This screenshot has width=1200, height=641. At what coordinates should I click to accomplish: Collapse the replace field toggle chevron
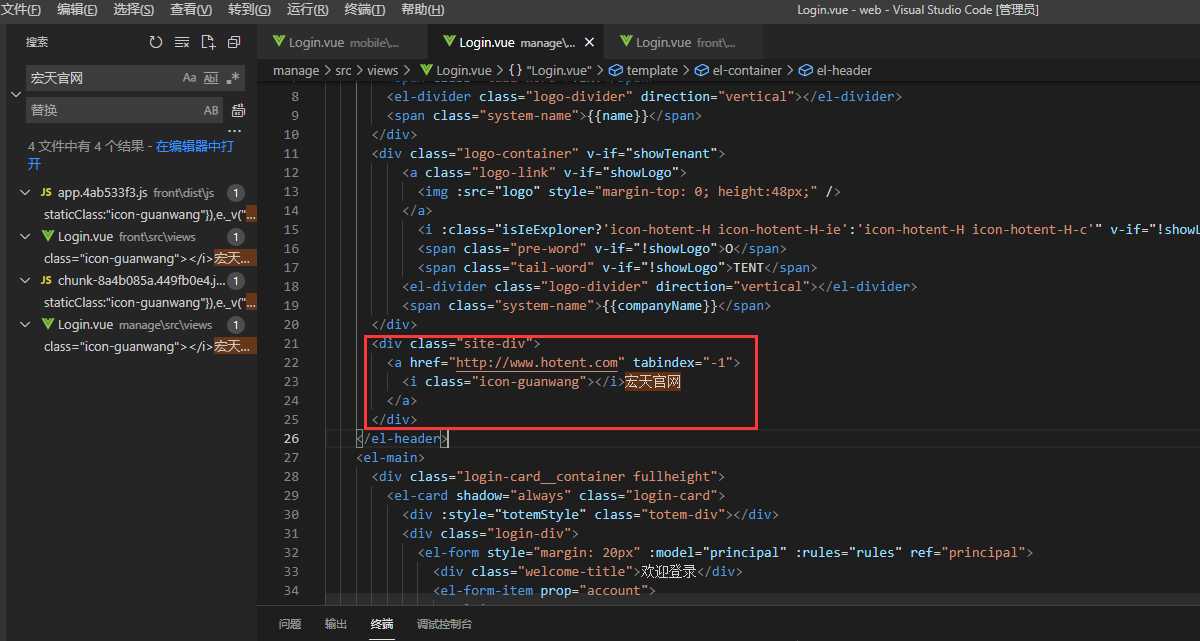tap(15, 94)
